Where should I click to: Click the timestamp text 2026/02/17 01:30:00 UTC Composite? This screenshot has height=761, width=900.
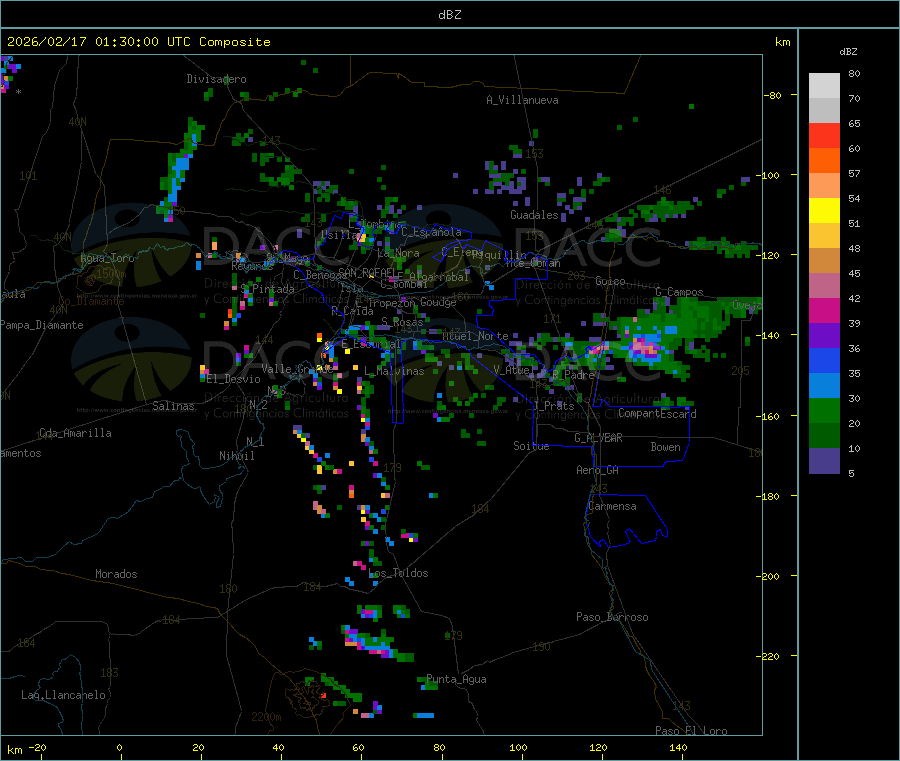click(x=138, y=42)
